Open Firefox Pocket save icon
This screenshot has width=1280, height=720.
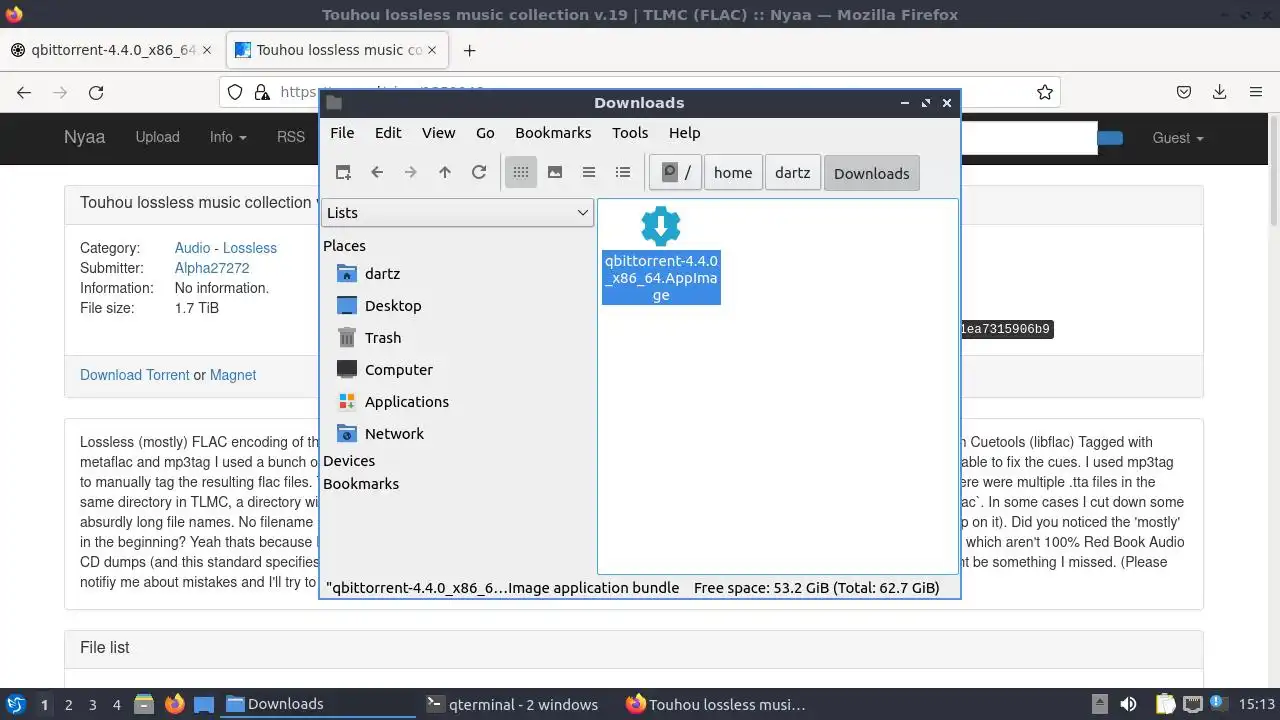[x=1184, y=92]
